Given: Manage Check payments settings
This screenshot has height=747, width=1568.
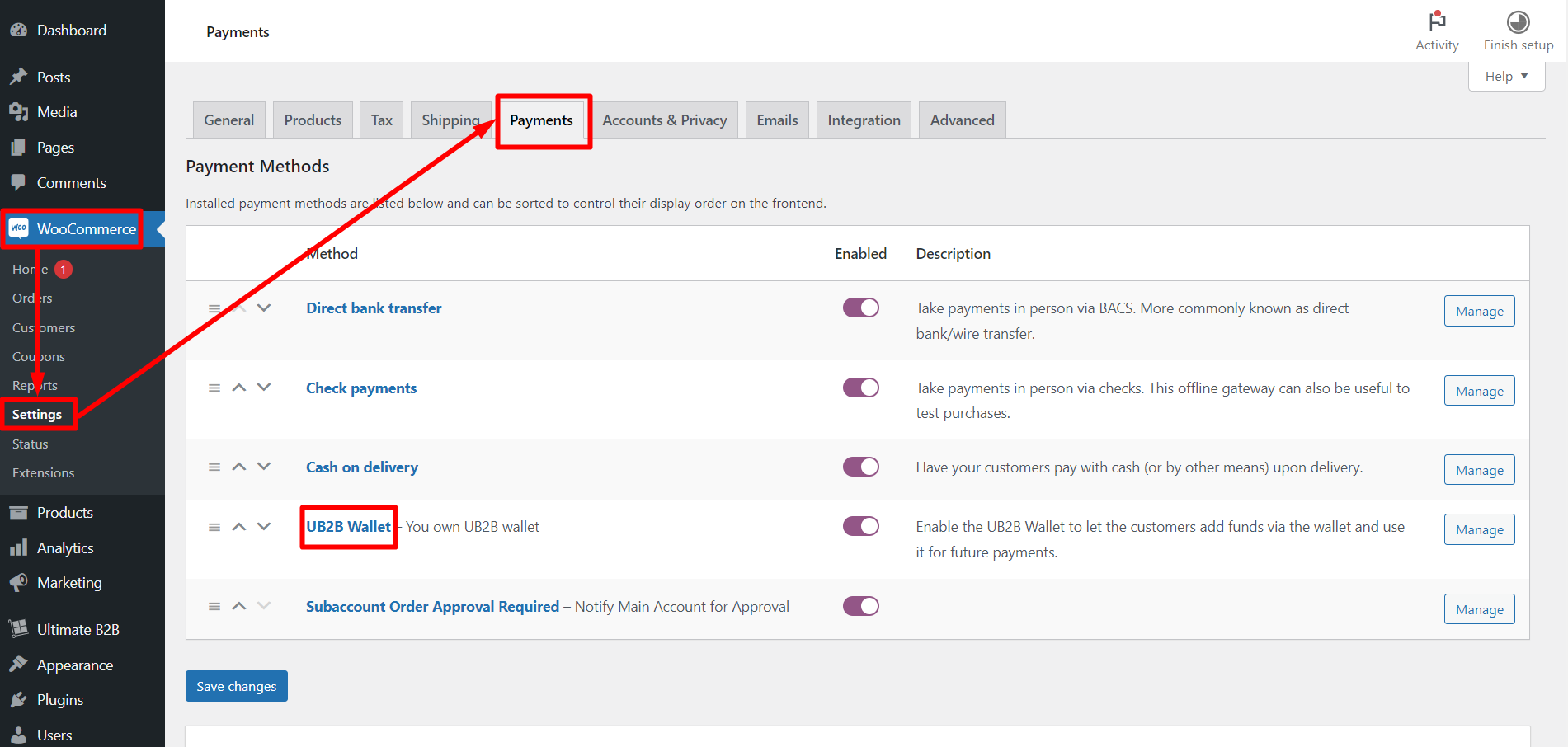Looking at the screenshot, I should [x=1479, y=391].
